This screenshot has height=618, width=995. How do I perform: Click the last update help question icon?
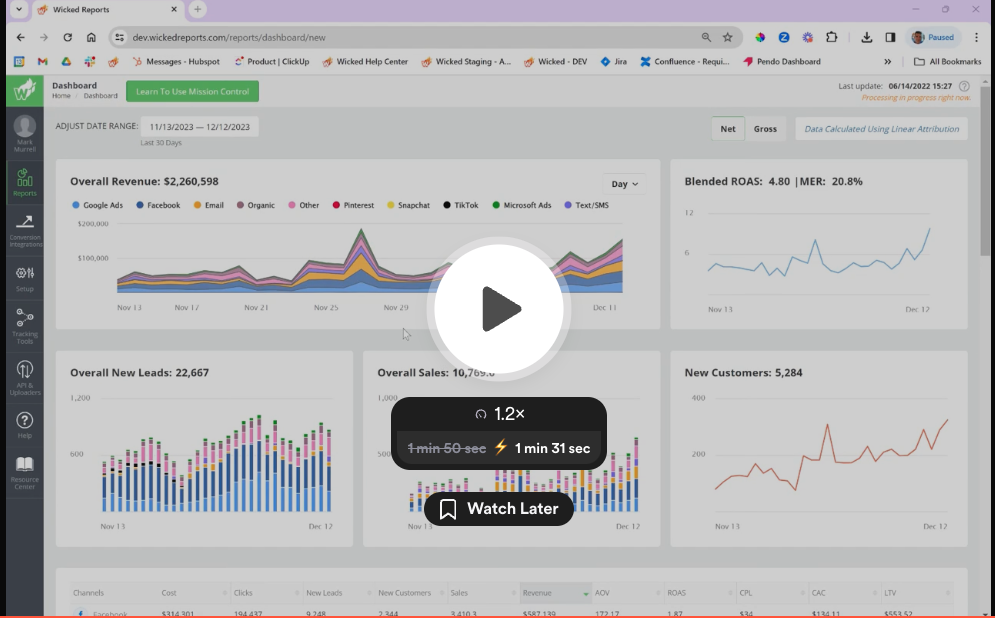(x=964, y=86)
